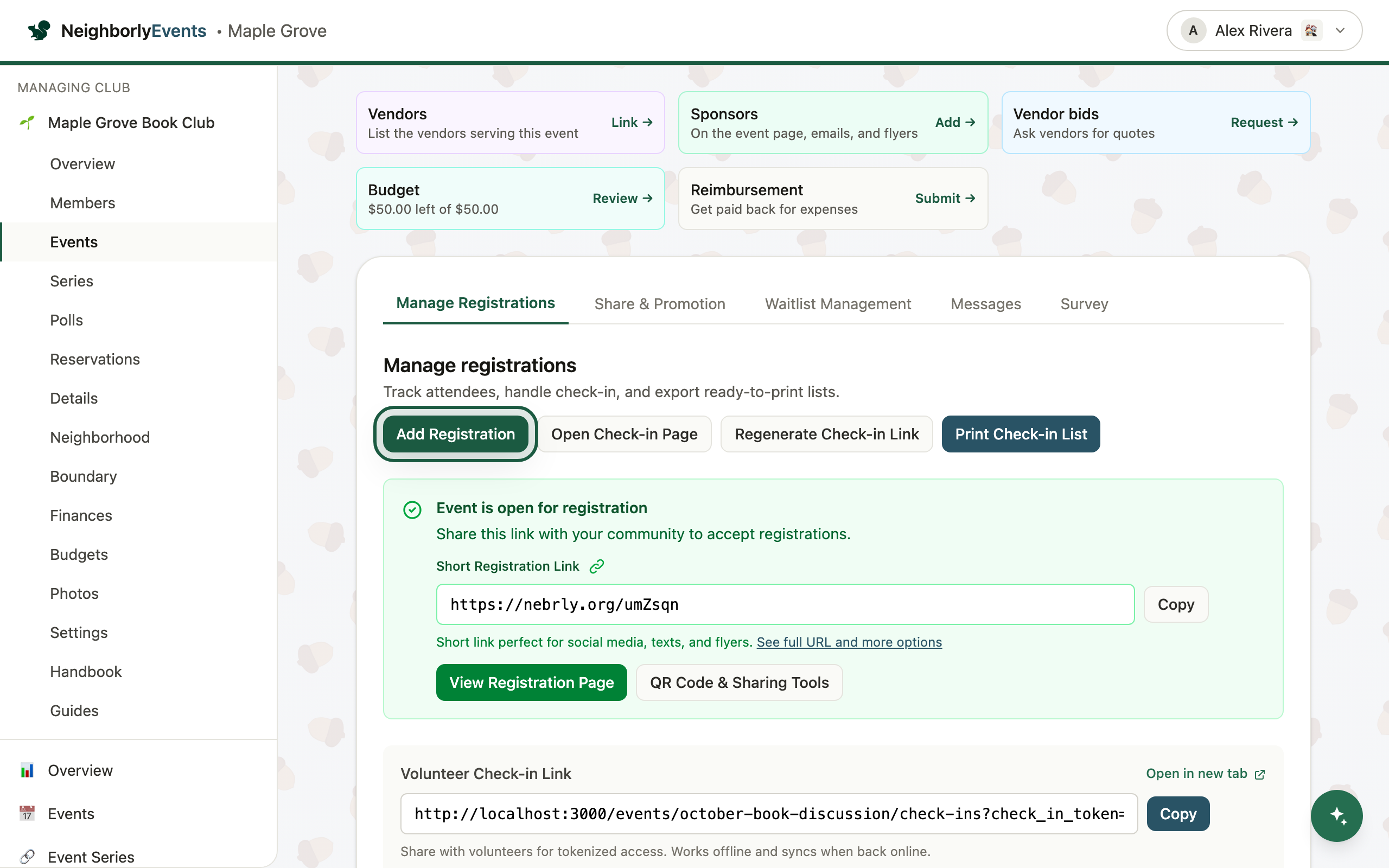Open the sparkle assistant floating button
This screenshot has width=1389, height=868.
click(1336, 815)
